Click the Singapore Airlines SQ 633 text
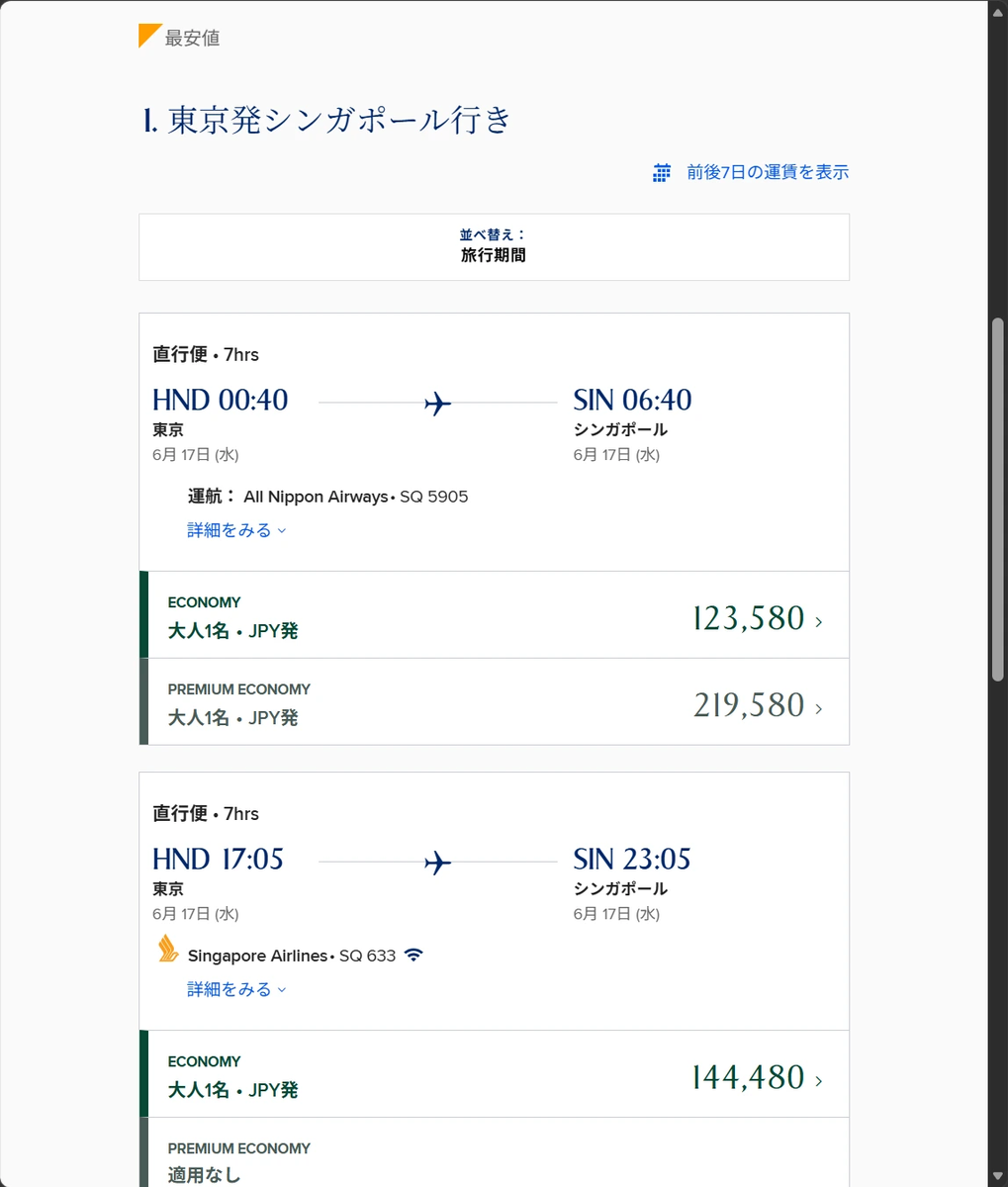Screen dimensions: 1008x1187 click(x=292, y=956)
